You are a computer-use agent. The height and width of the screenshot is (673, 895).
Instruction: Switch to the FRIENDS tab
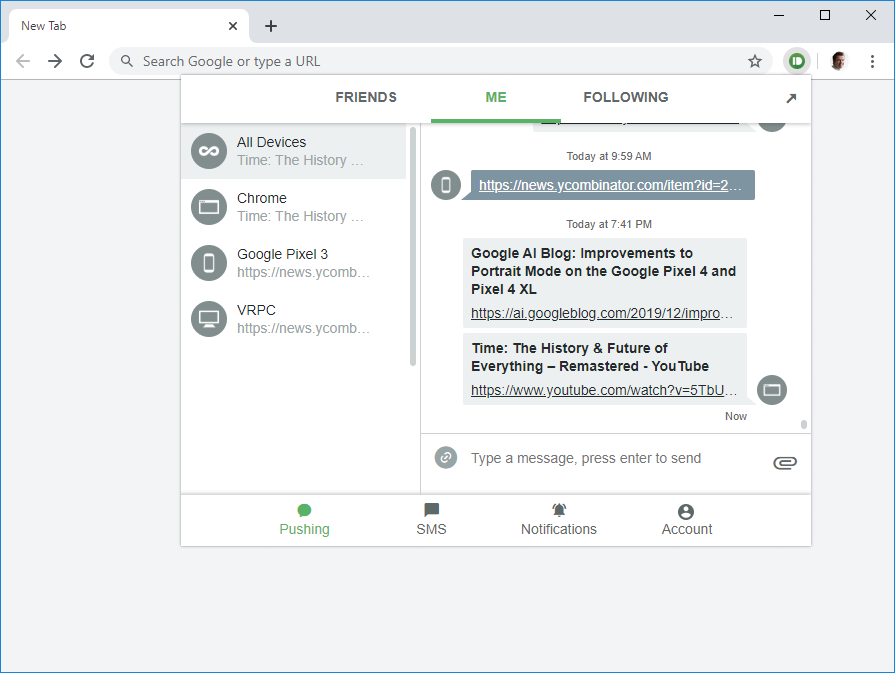pyautogui.click(x=366, y=97)
